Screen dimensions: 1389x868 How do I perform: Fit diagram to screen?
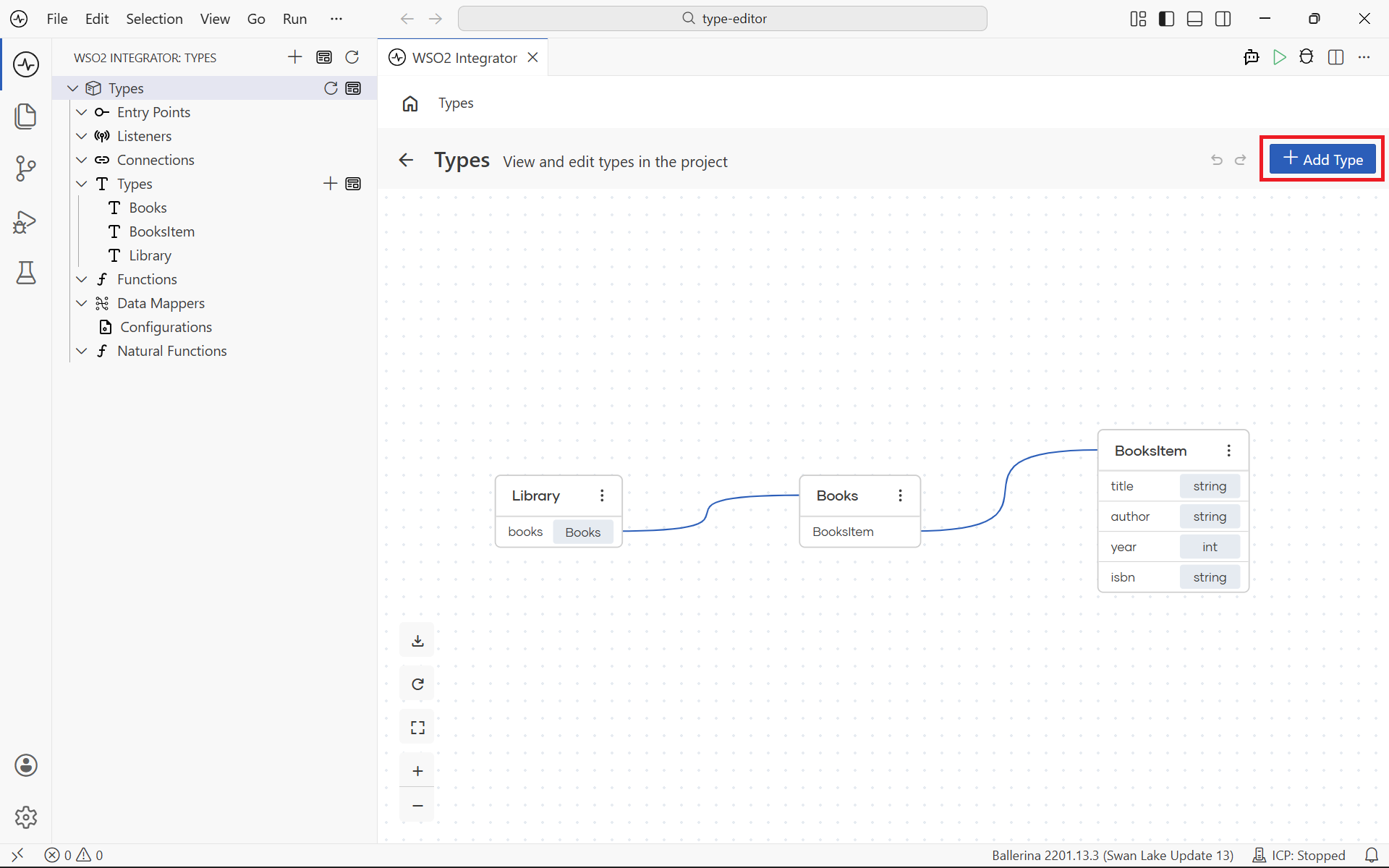coord(417,728)
